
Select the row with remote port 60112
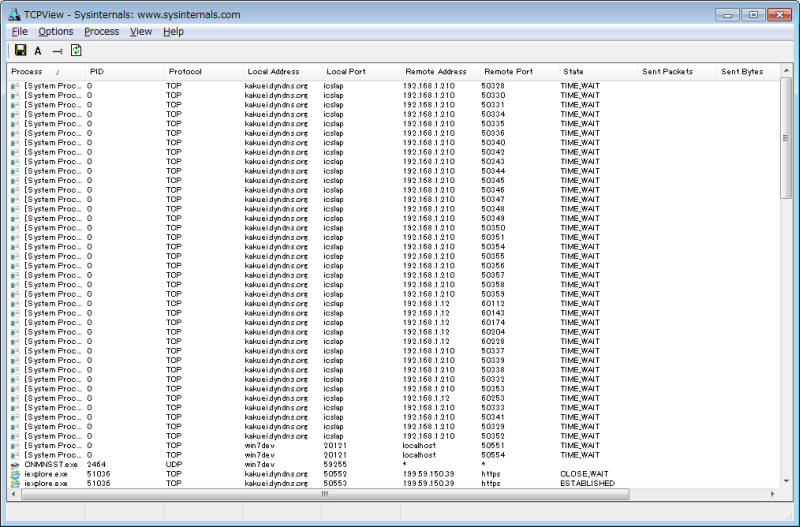[x=400, y=304]
